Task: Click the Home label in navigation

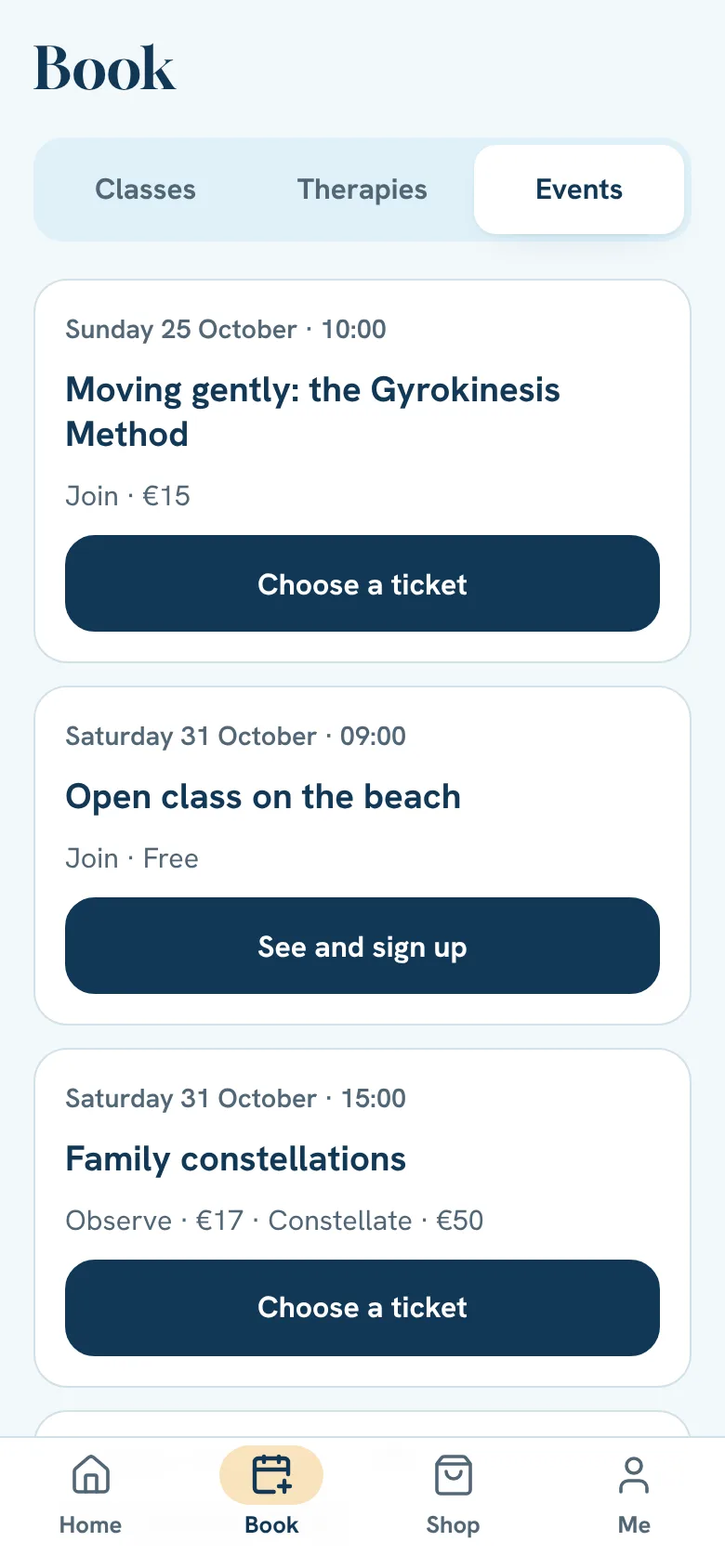Action: pos(90,1524)
